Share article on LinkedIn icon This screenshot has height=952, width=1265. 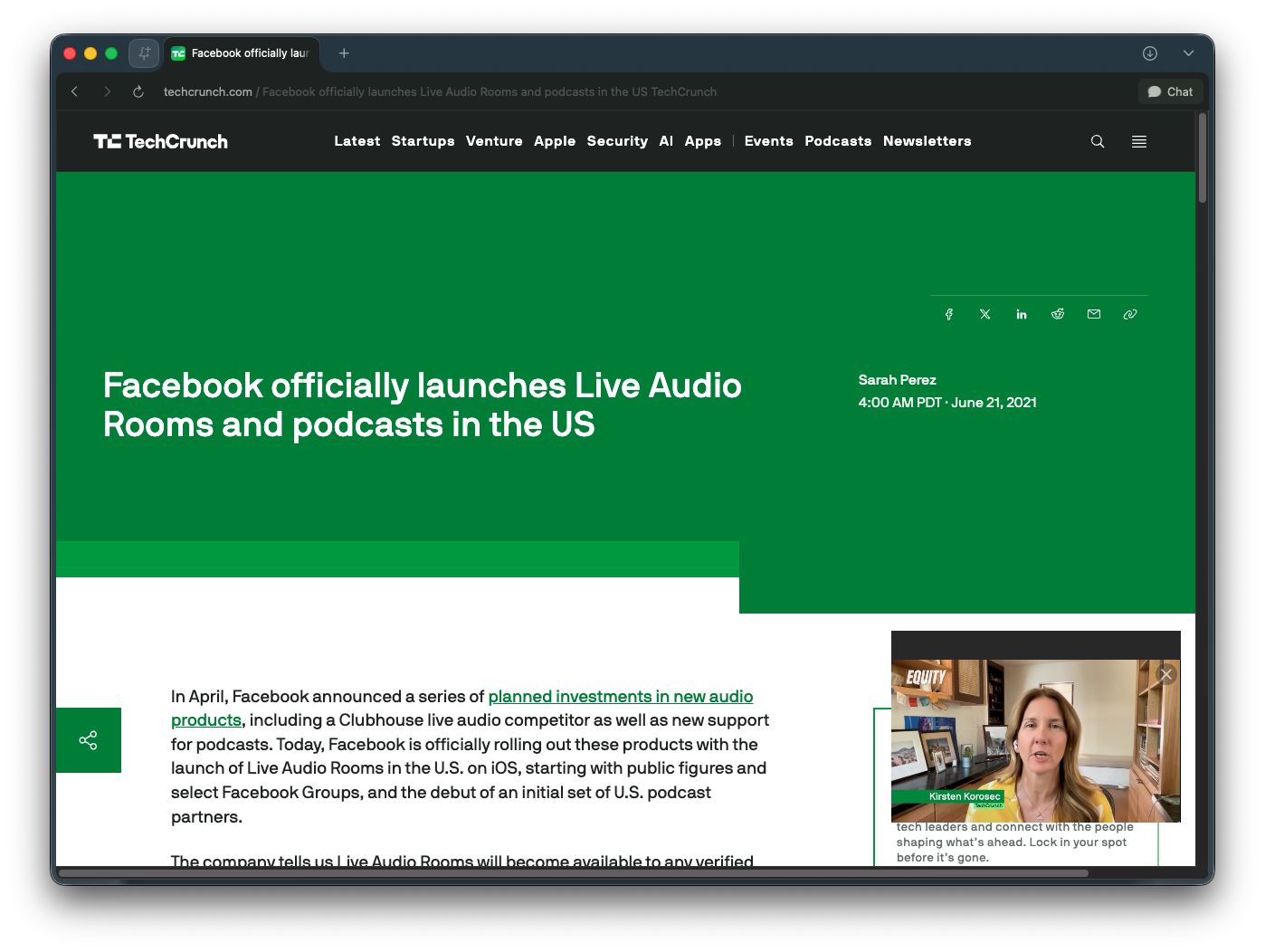[1022, 314]
